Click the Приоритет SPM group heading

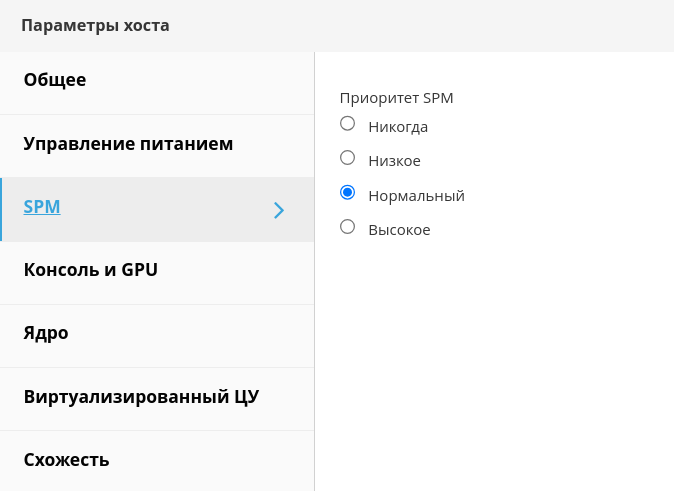397,98
